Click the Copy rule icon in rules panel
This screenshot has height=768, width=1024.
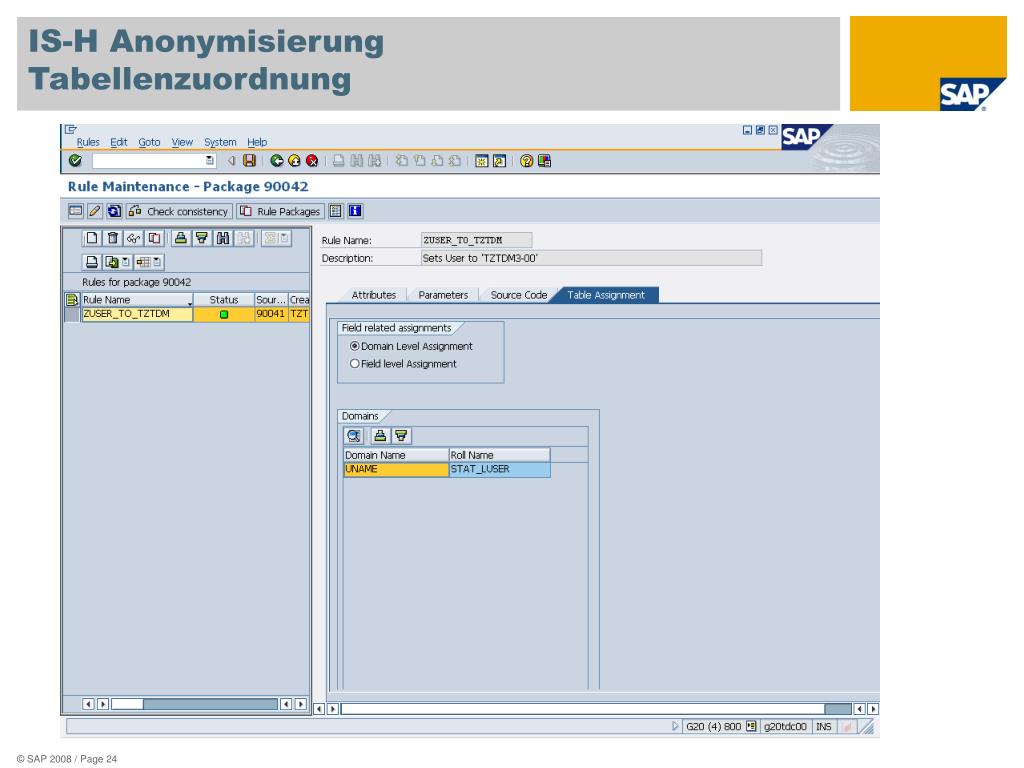pos(154,238)
